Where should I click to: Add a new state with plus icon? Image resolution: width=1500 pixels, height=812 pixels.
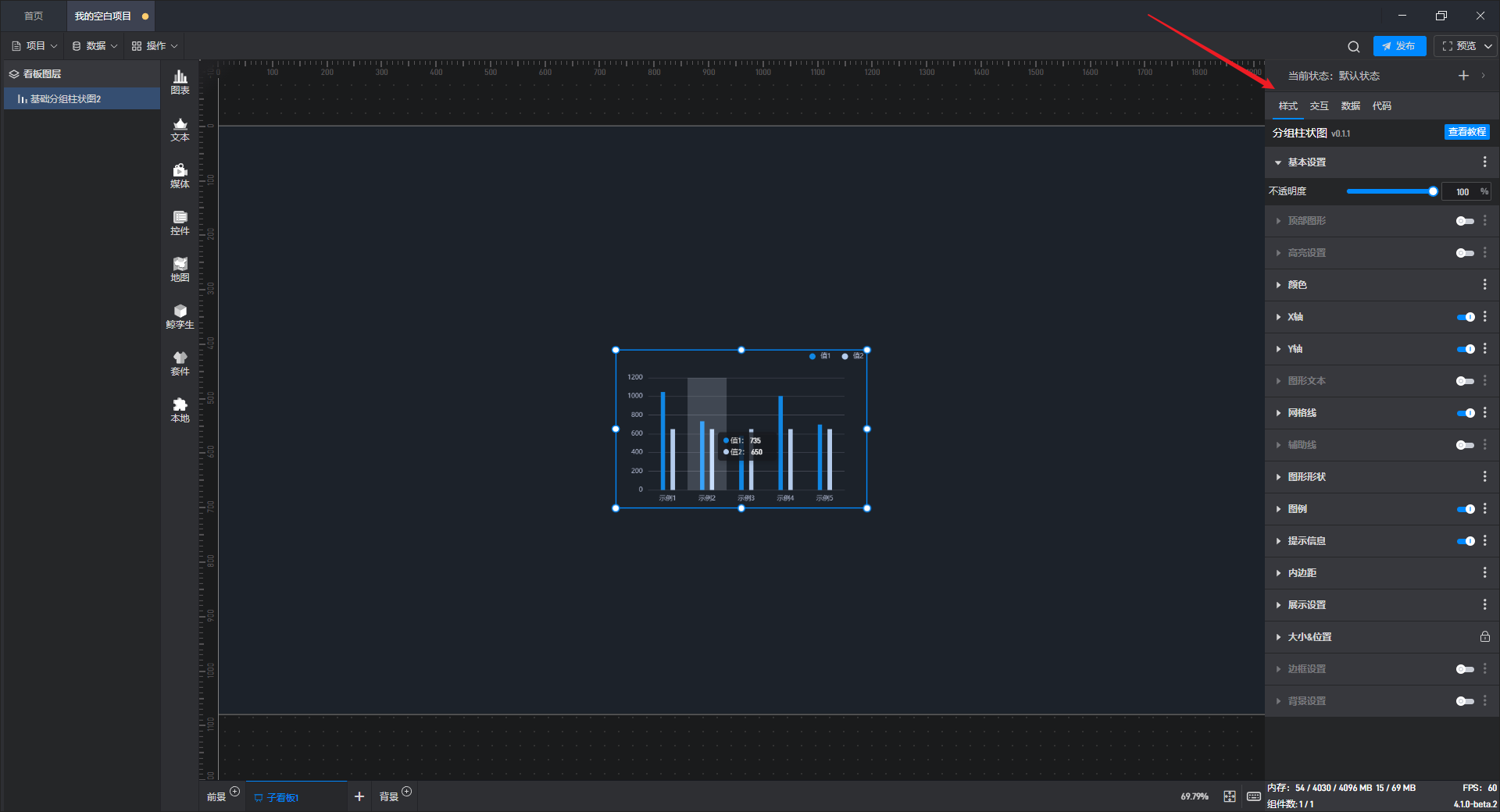1463,76
